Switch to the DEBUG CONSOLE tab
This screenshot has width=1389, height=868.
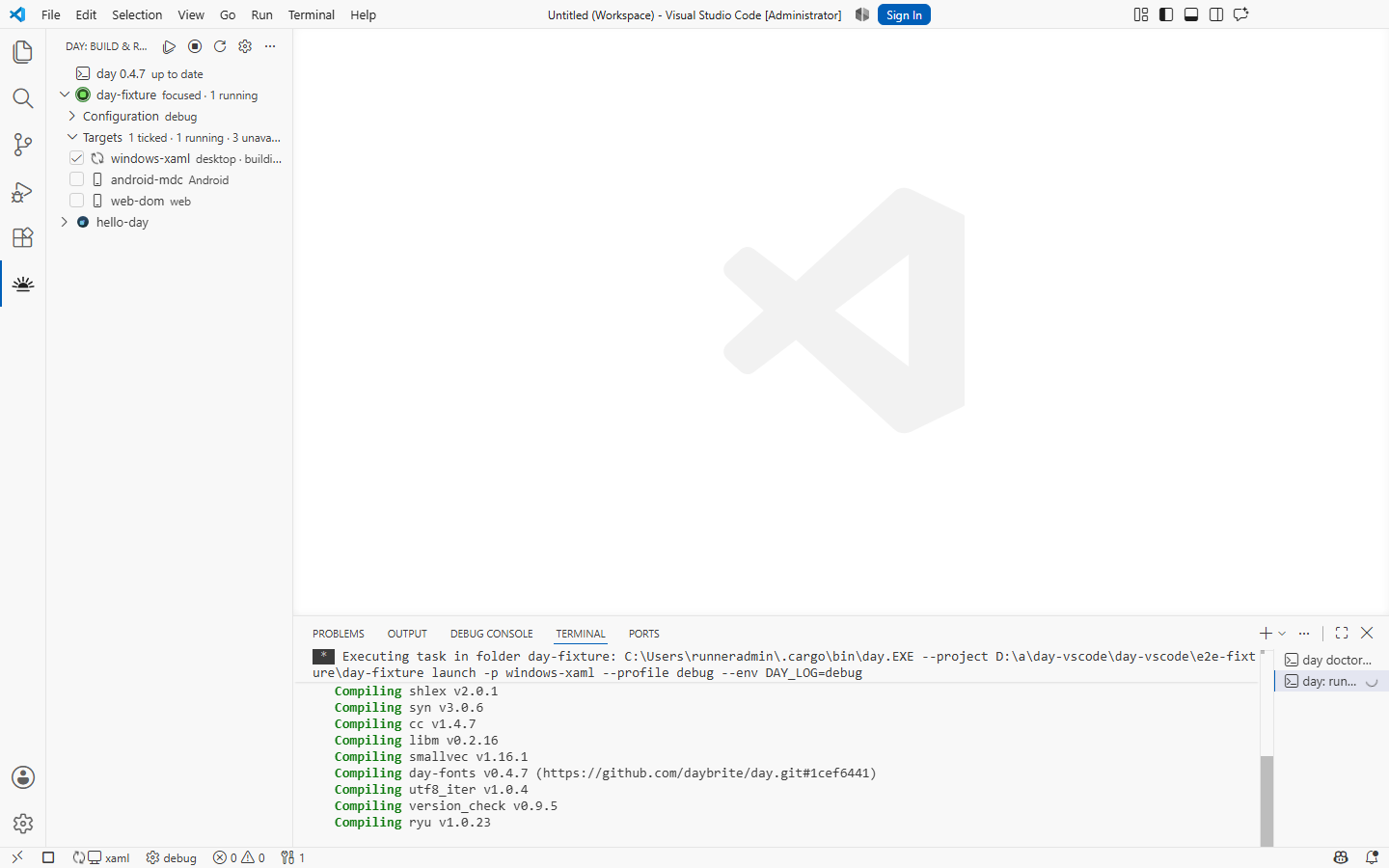[x=491, y=634]
